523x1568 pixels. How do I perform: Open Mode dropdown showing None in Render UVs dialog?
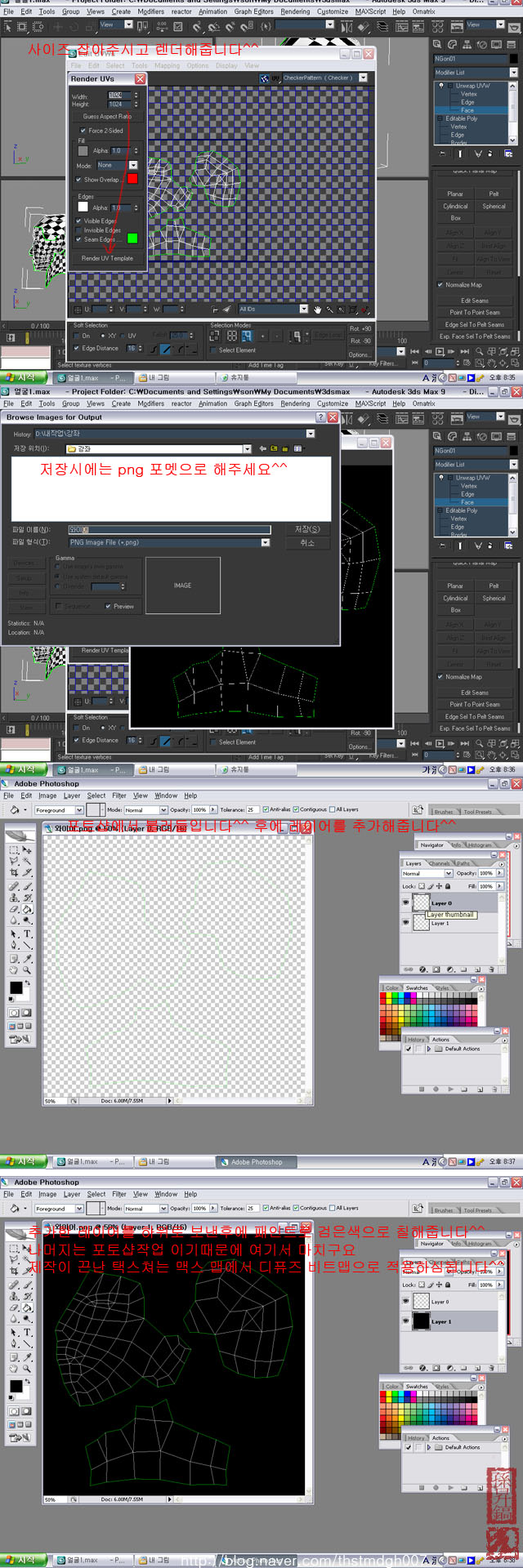click(x=132, y=165)
